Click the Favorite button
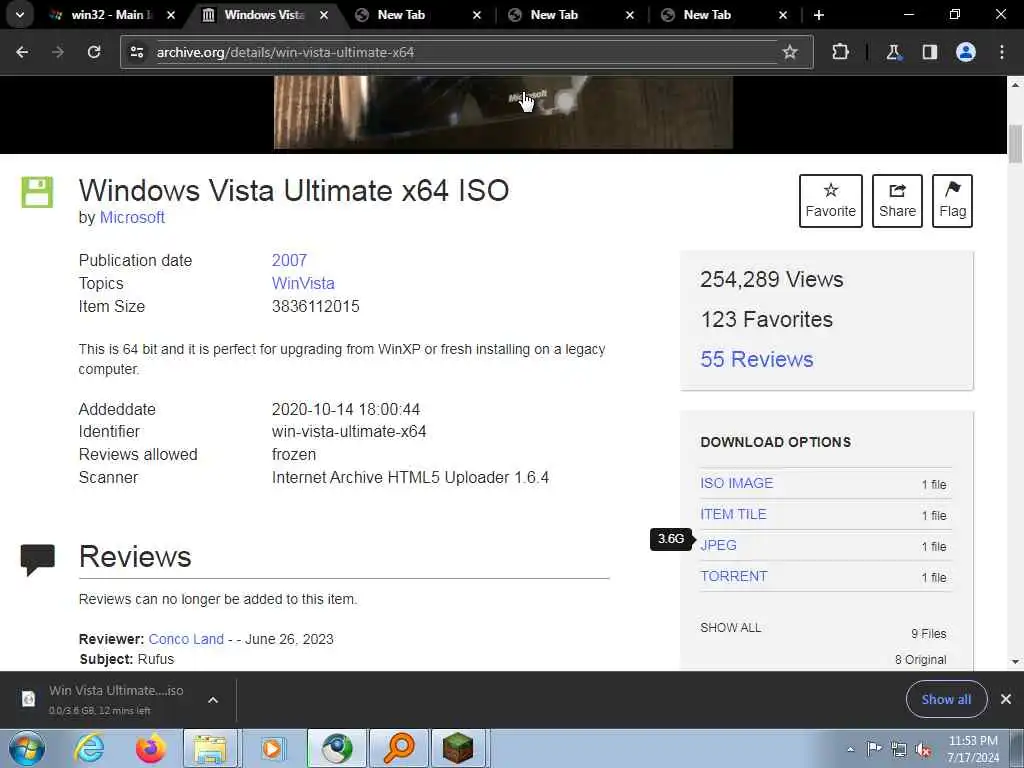Screen dimensions: 1024x768 831,200
